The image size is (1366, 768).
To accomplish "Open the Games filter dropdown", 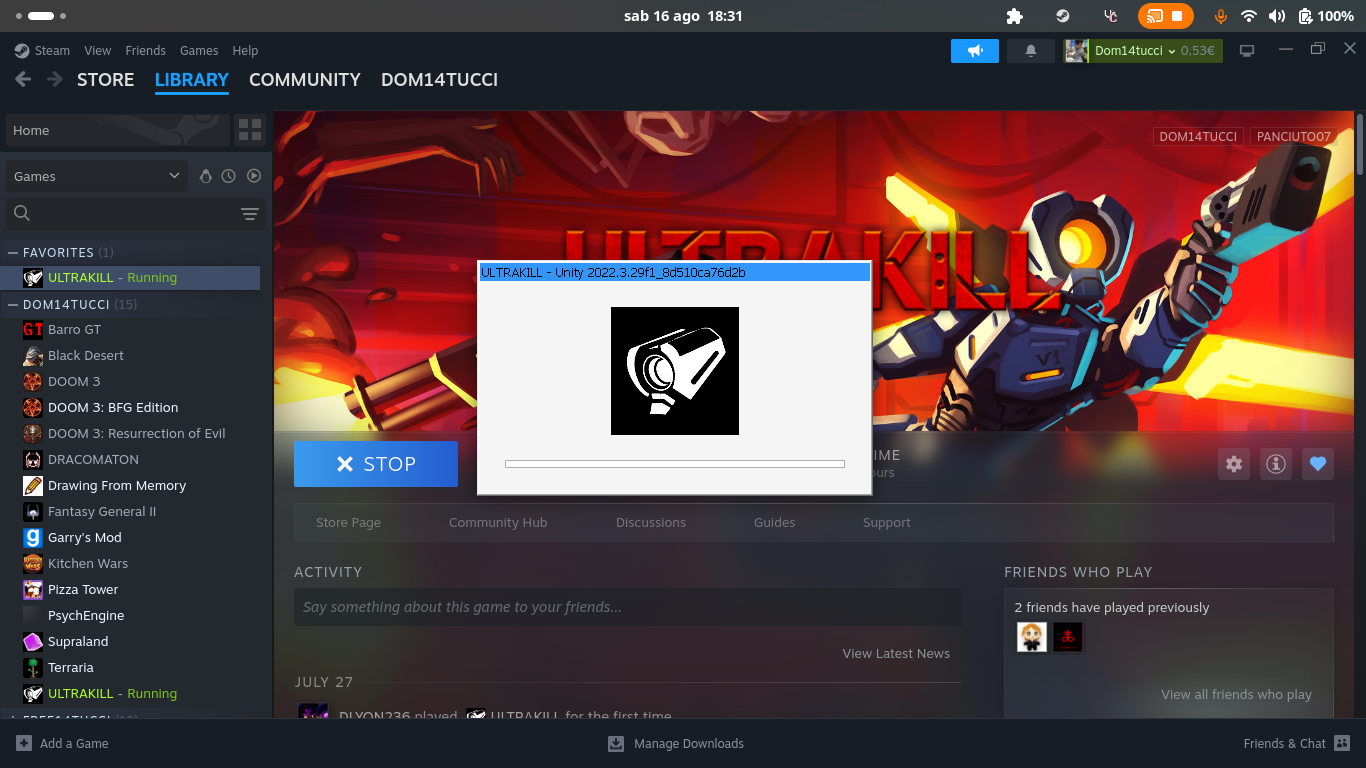I will point(97,176).
